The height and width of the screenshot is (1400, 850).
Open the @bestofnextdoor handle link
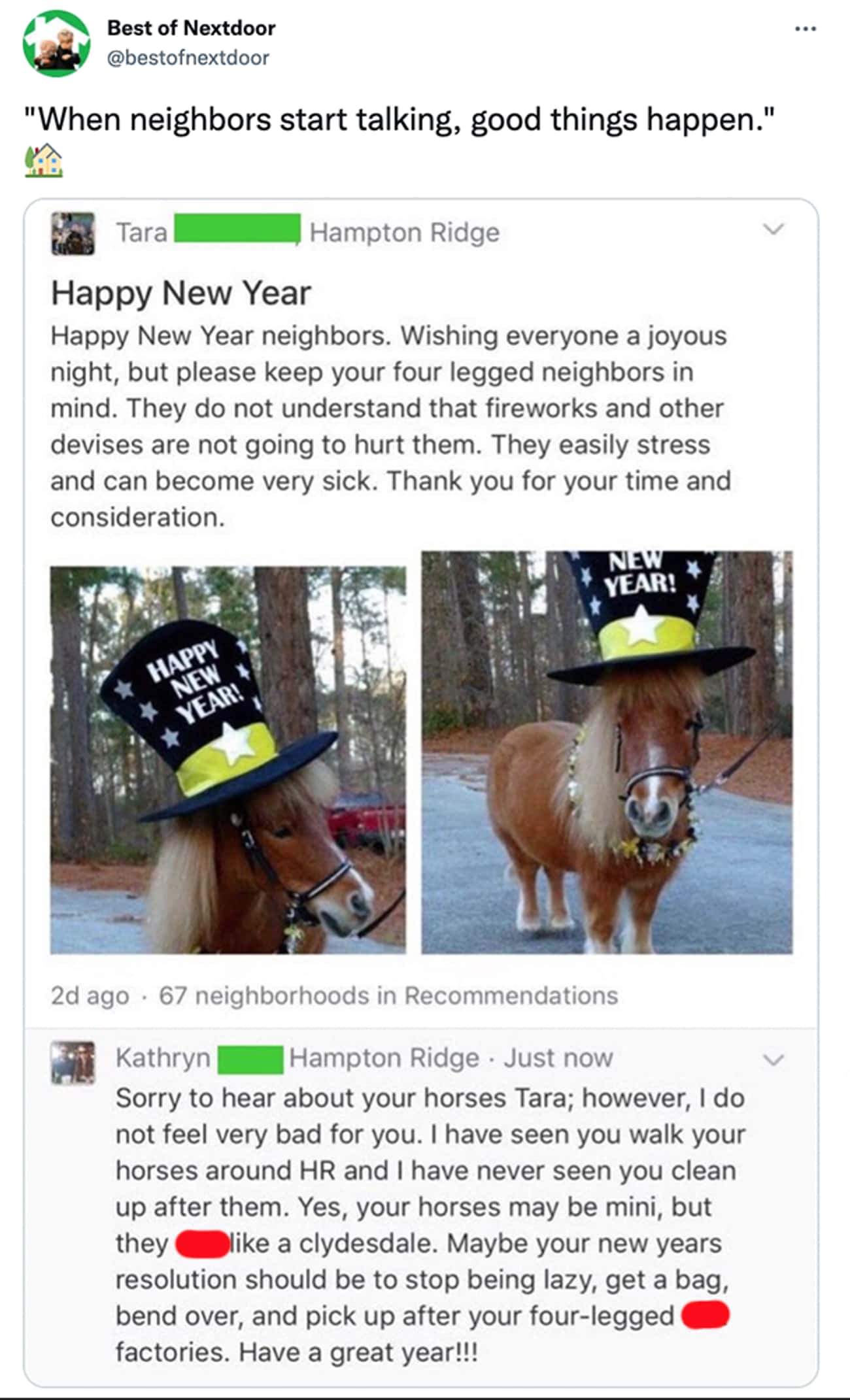pyautogui.click(x=188, y=58)
